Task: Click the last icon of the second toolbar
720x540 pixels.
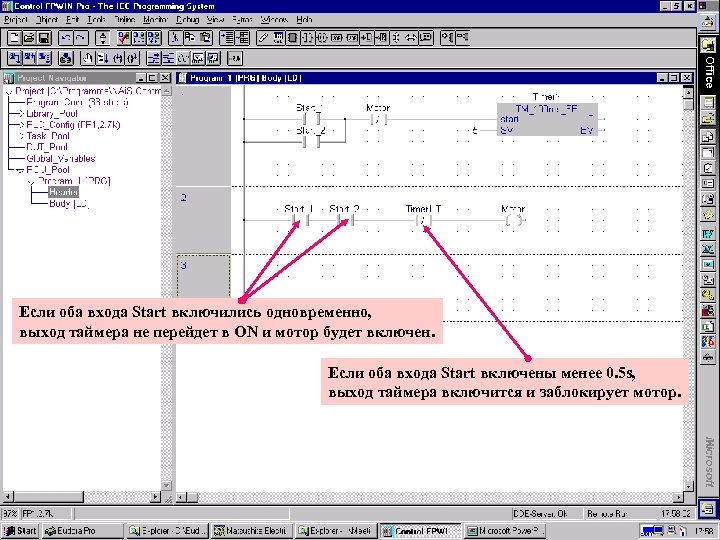Action: [x=235, y=58]
